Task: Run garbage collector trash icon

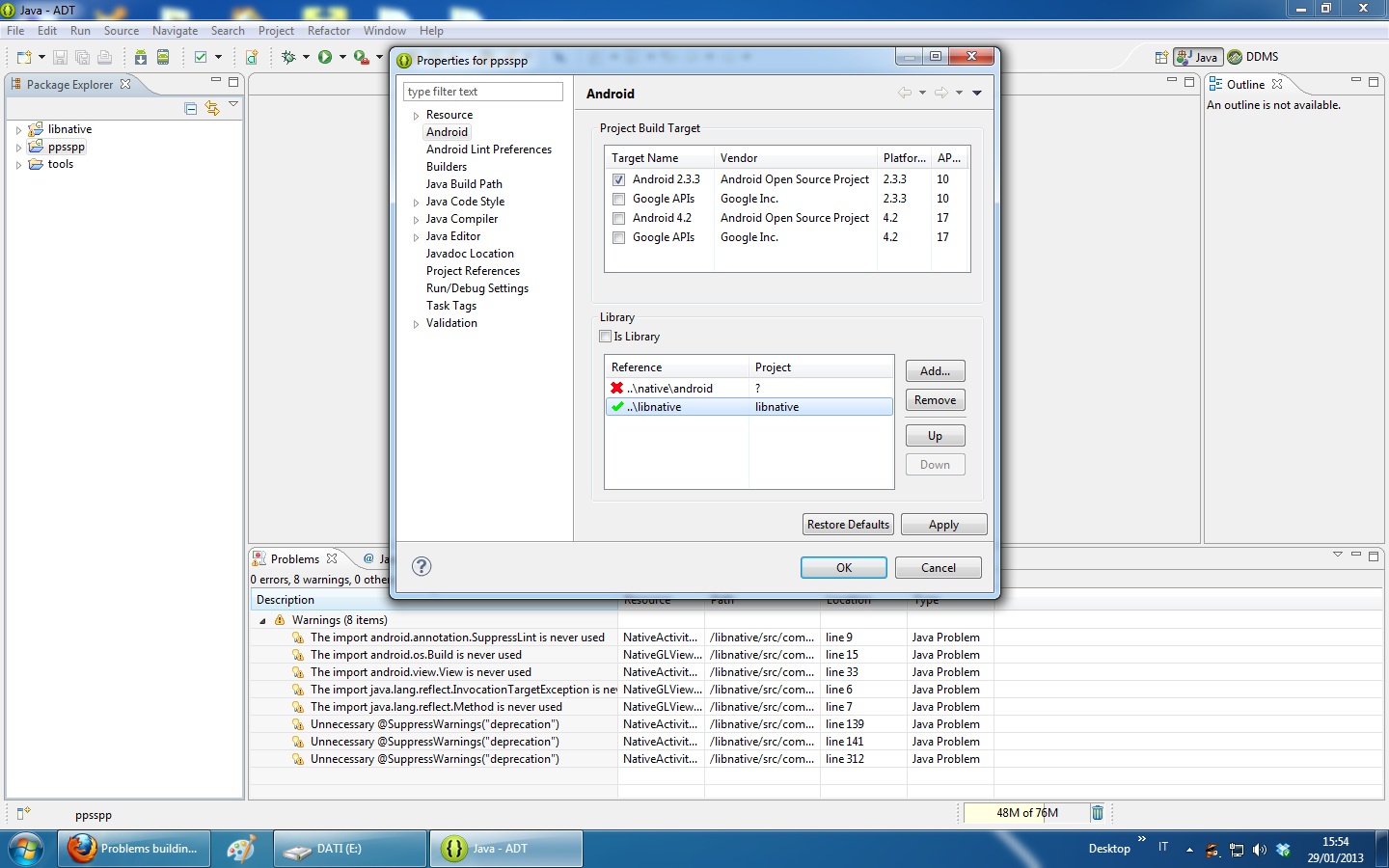Action: (x=1097, y=813)
